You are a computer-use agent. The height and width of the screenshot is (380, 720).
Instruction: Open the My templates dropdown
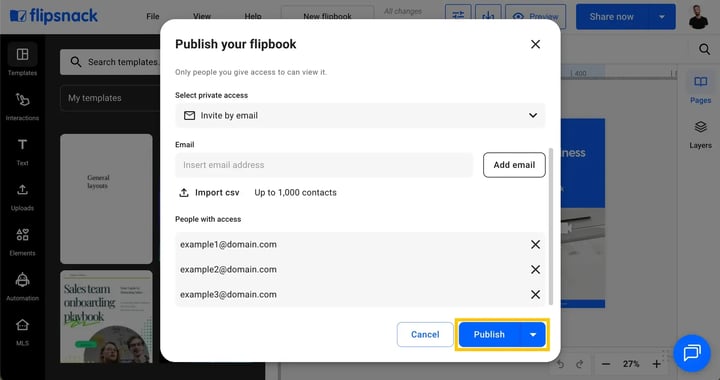[x=110, y=98]
